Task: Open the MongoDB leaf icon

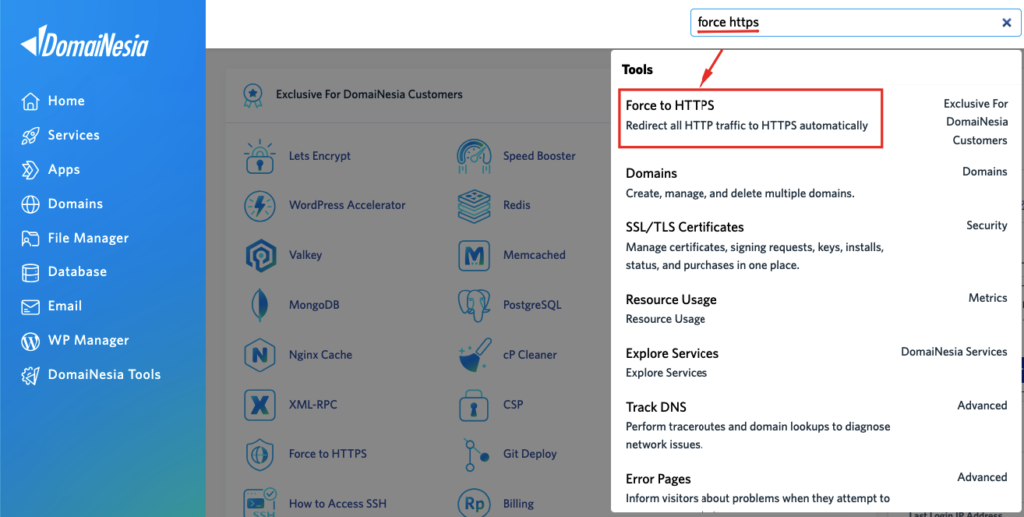Action: click(260, 305)
